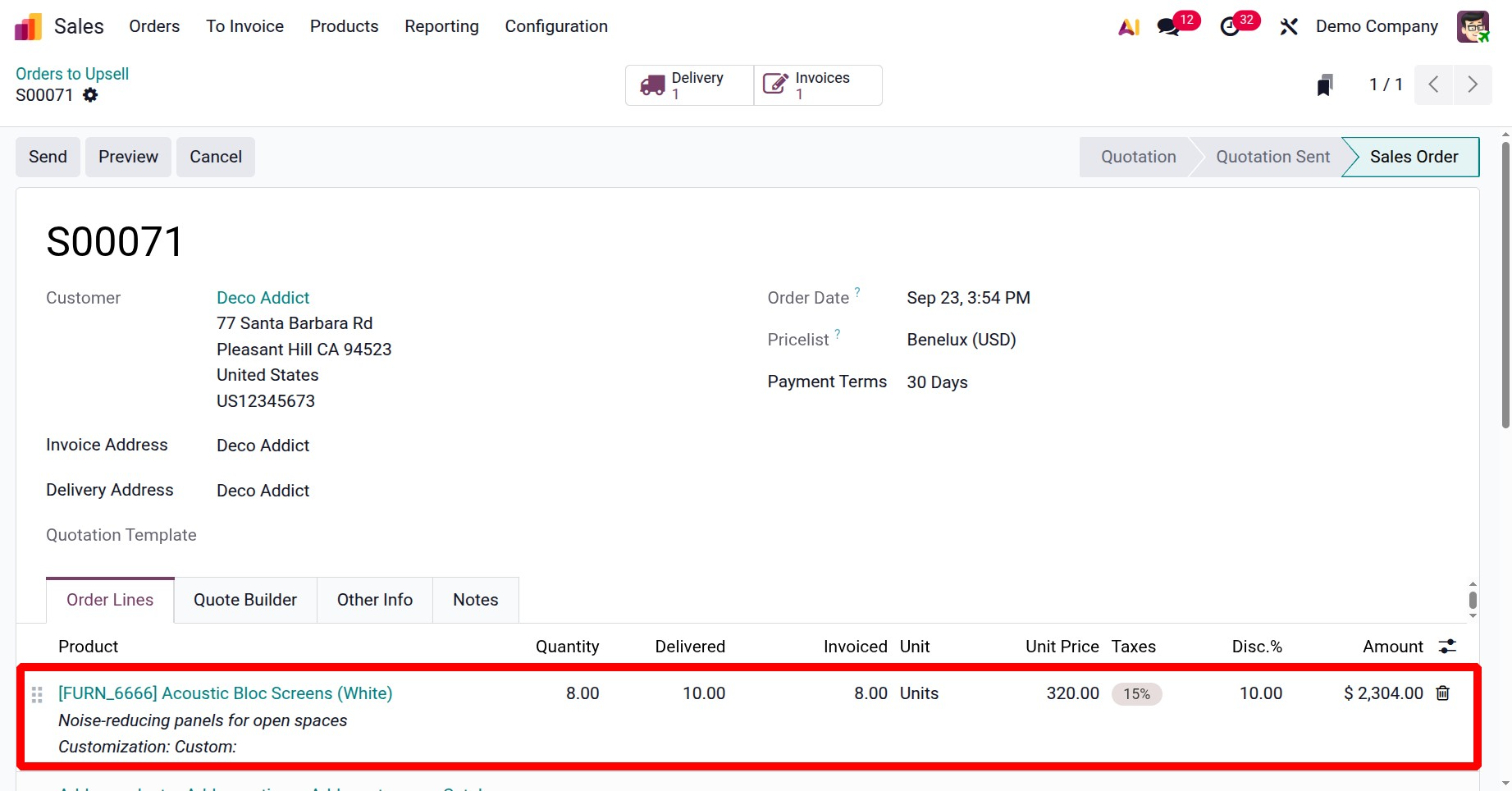
Task: Click the amount $ 2,304.00
Action: point(1383,693)
